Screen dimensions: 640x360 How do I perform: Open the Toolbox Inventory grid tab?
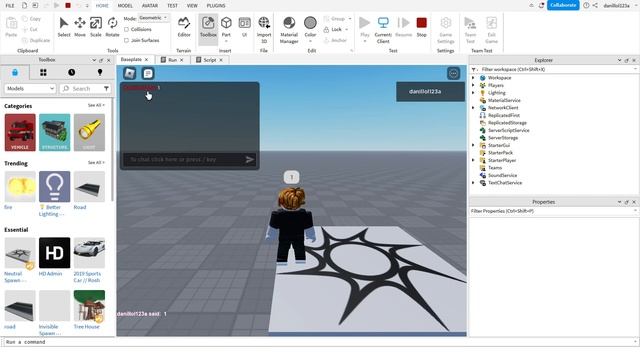(x=43, y=72)
